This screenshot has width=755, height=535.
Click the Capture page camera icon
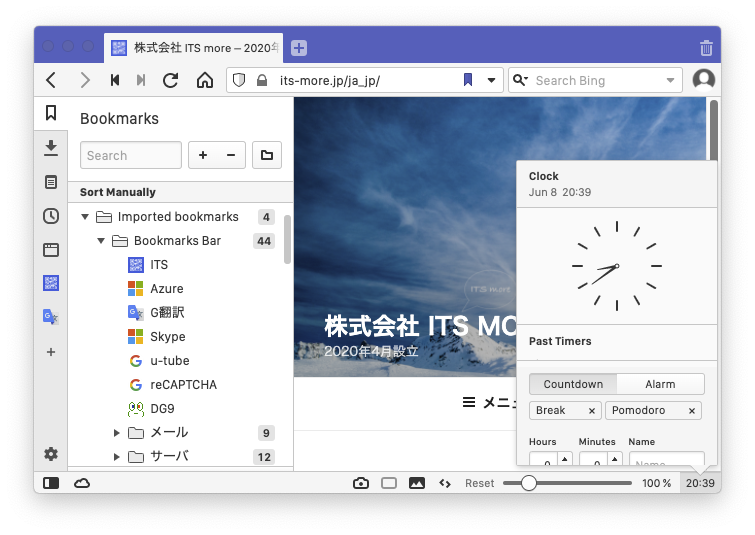point(361,483)
